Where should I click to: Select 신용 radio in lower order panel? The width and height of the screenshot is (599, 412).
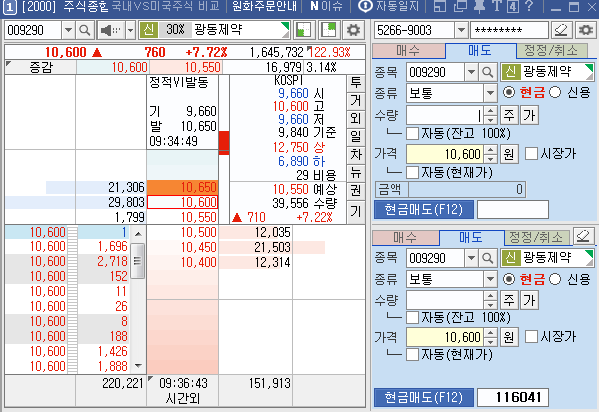point(555,279)
